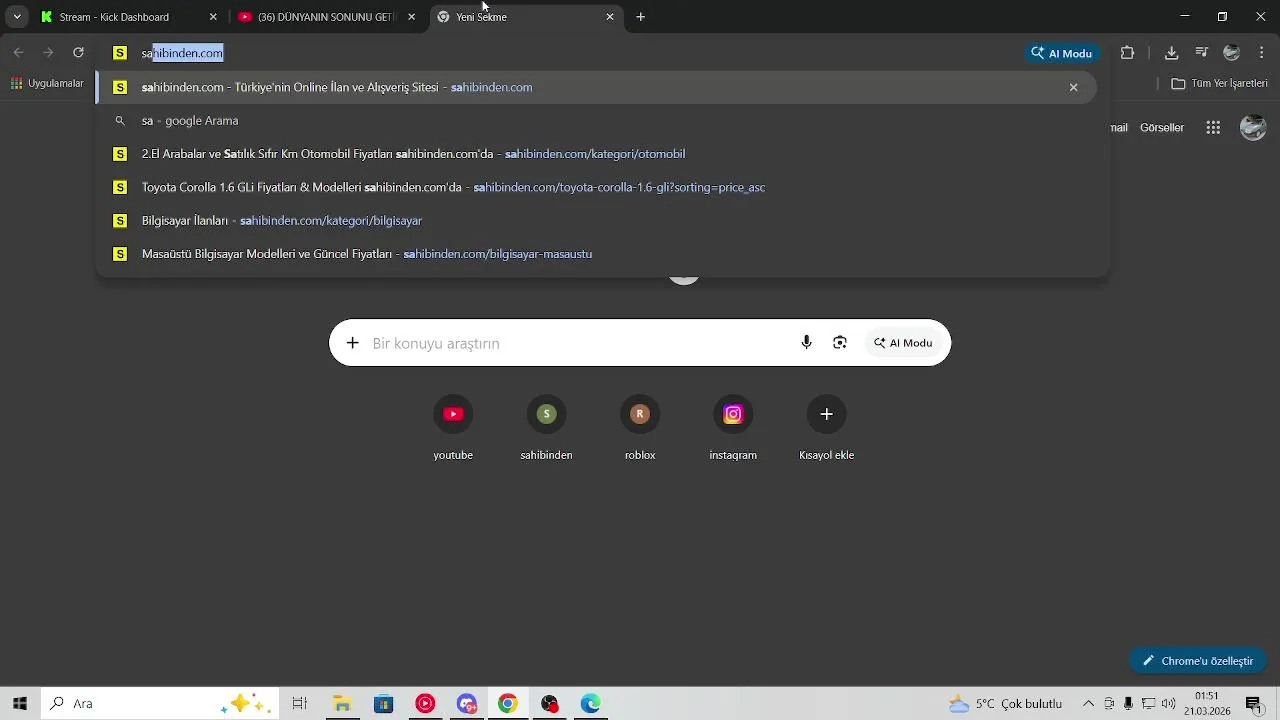Viewport: 1280px width, 720px height.
Task: Click the tray microphone icon
Action: [x=1128, y=704]
